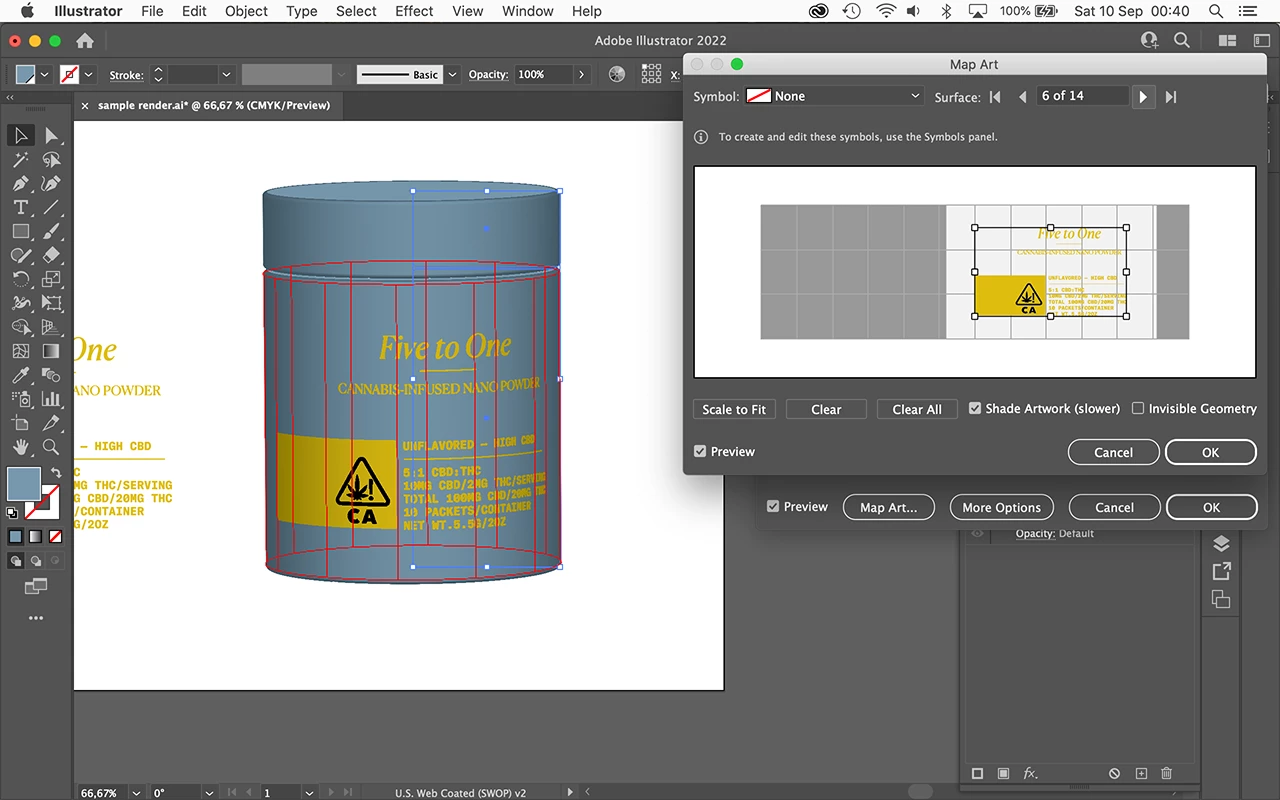Select the Direct Selection tool
This screenshot has width=1280, height=800.
(51, 135)
